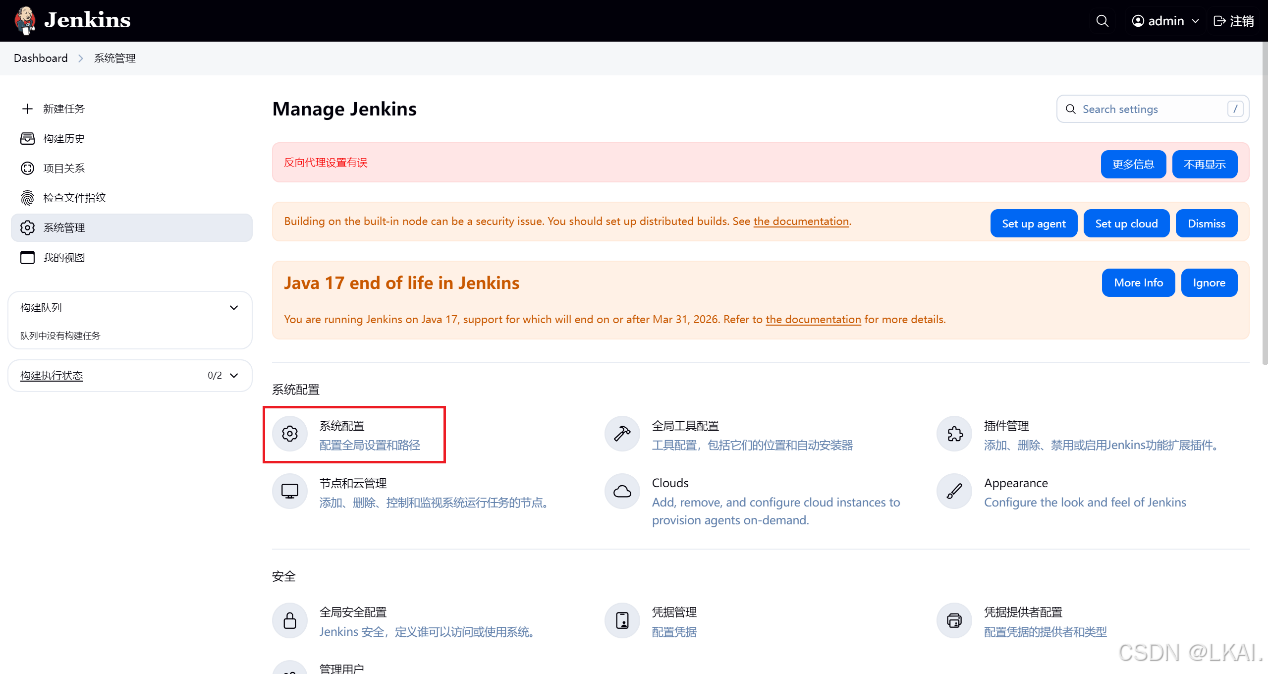Image resolution: width=1268 pixels, height=674 pixels.
Task: Click the 凭据提供者配置 icon
Action: pos(954,621)
